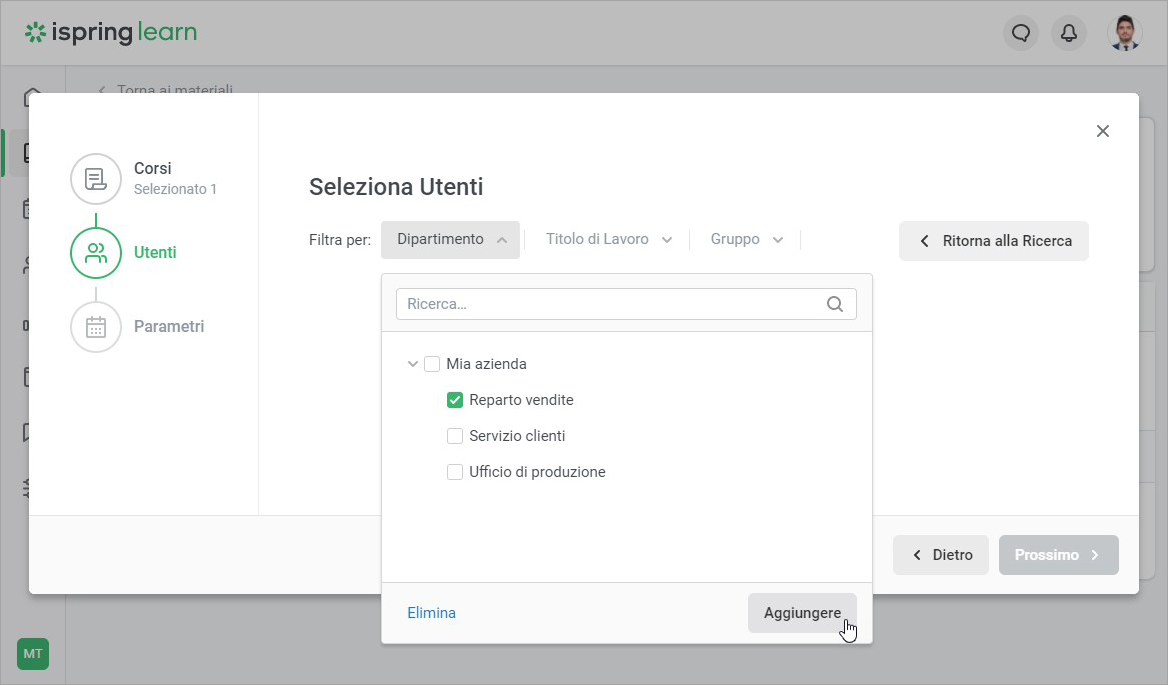Click the Corsi step icon
The image size is (1168, 685).
point(96,179)
